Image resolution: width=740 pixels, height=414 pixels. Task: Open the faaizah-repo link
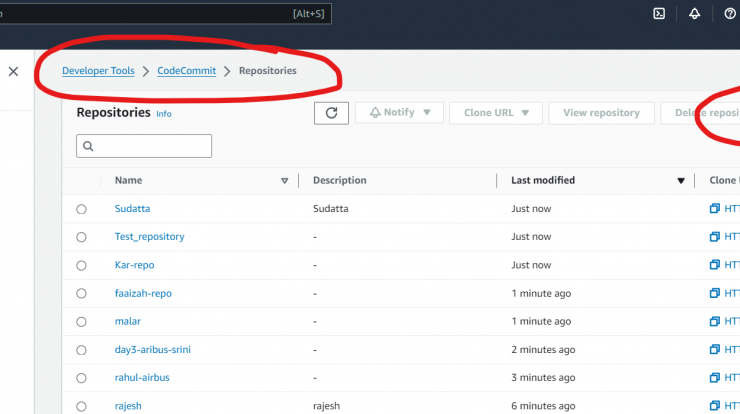pyautogui.click(x=143, y=293)
